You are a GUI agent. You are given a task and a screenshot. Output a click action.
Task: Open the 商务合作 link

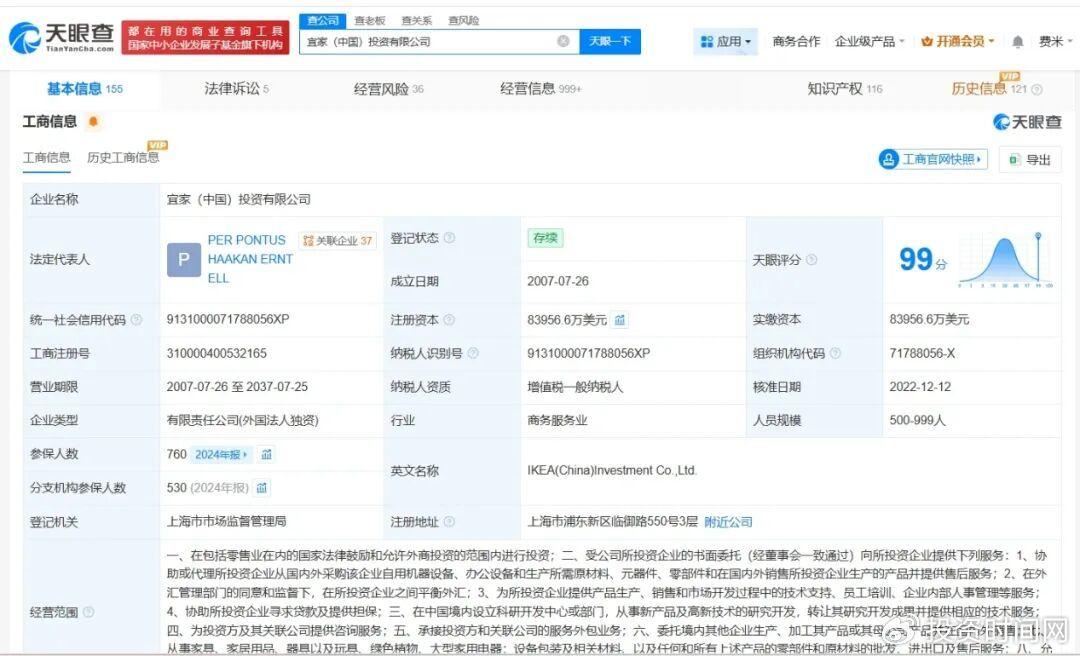click(796, 42)
